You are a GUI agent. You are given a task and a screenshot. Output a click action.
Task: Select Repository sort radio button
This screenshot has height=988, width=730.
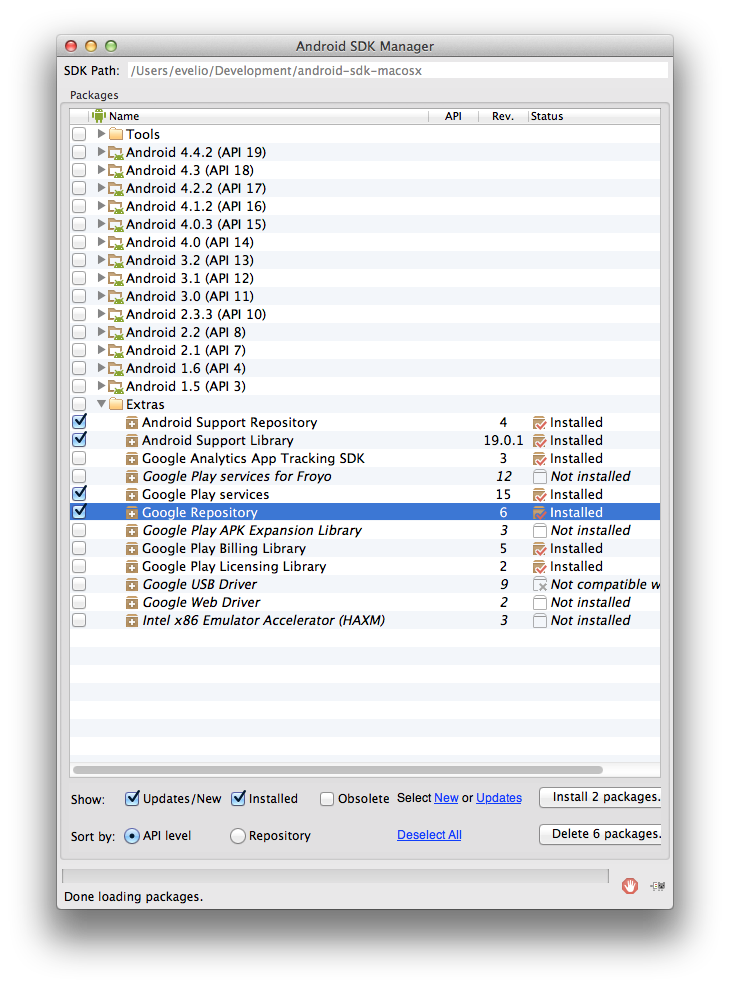click(x=237, y=836)
